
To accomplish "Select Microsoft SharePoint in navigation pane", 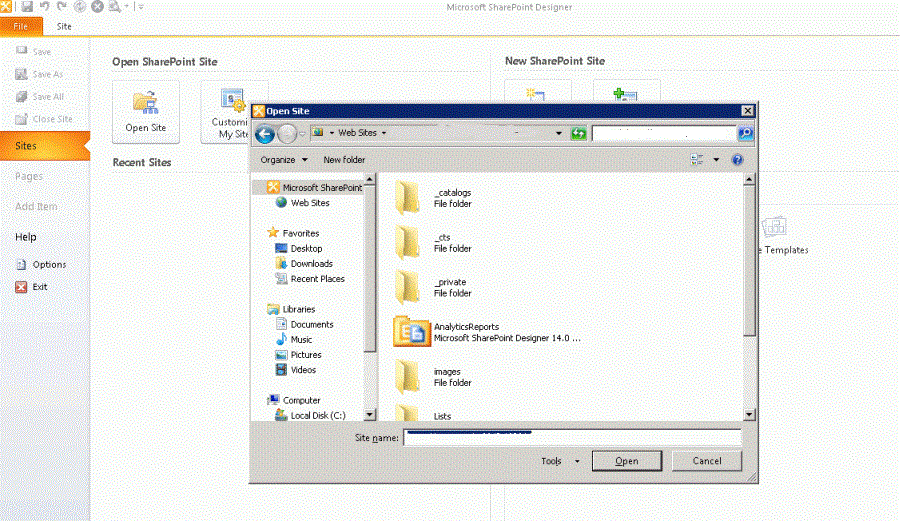I will [x=314, y=188].
